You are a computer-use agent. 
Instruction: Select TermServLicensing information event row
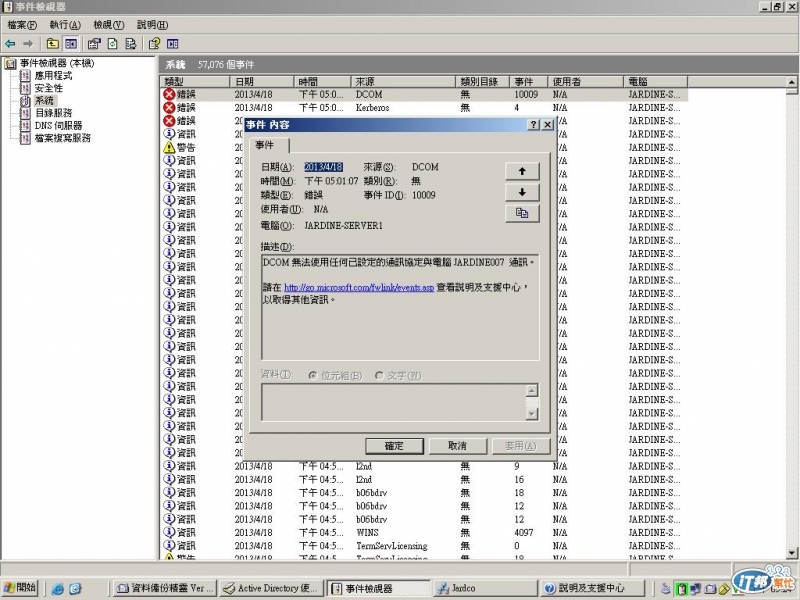click(423, 545)
